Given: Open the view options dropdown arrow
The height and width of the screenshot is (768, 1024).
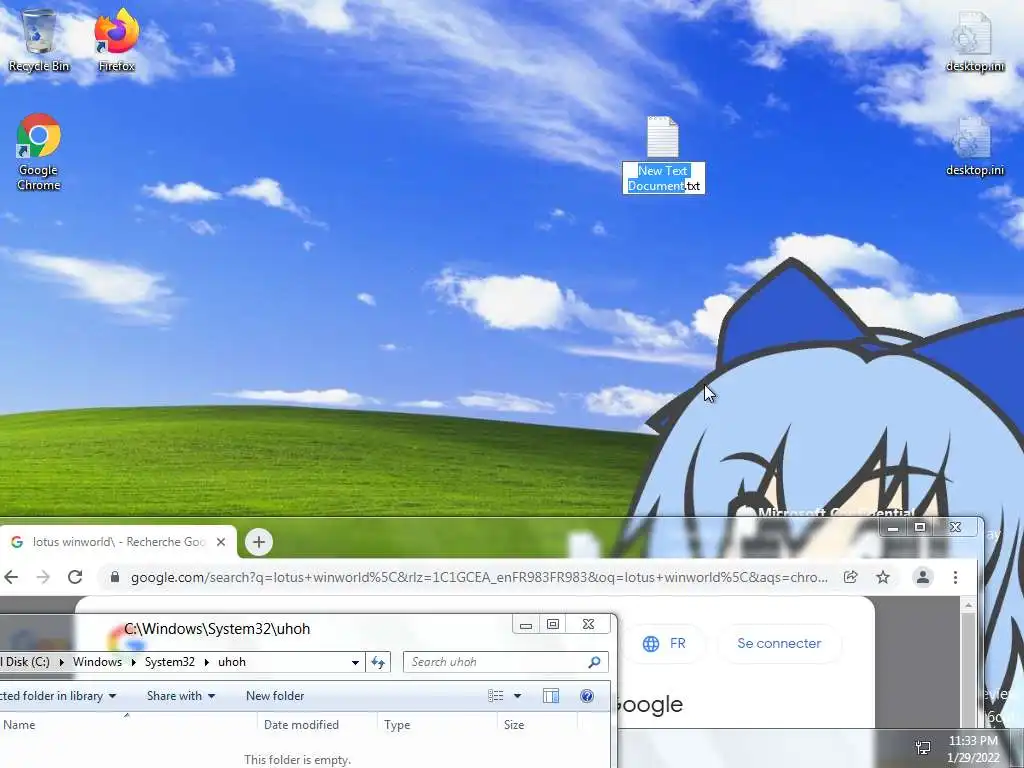Looking at the screenshot, I should [x=517, y=696].
